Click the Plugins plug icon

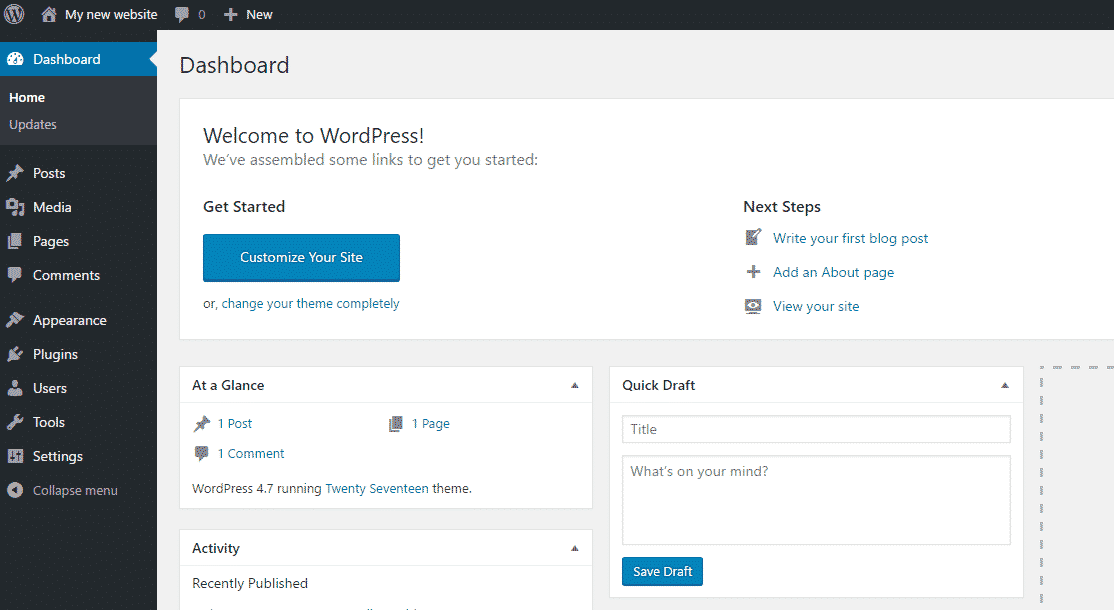15,354
